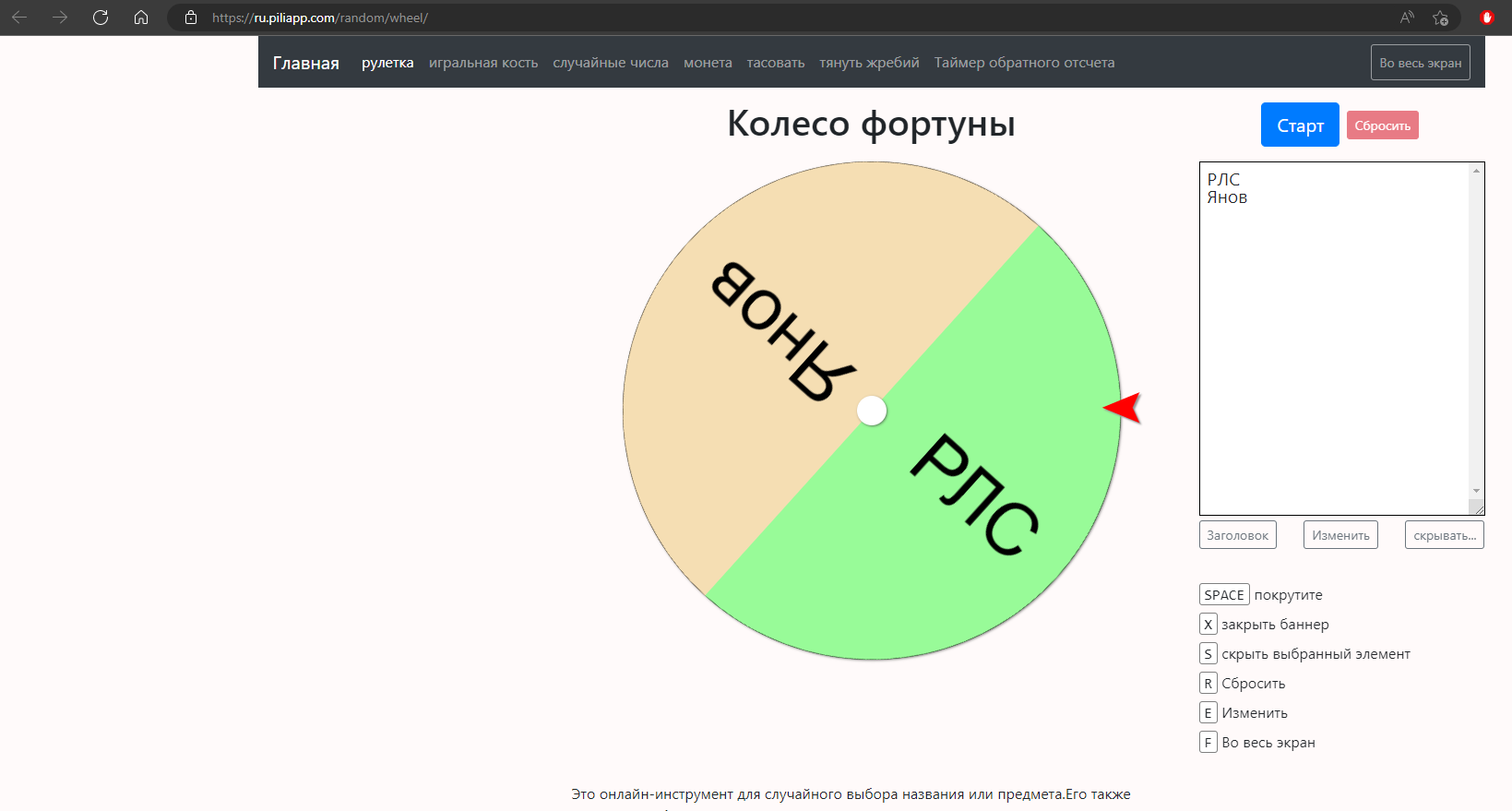Click the browser home icon
The image size is (1512, 811).
pyautogui.click(x=141, y=18)
